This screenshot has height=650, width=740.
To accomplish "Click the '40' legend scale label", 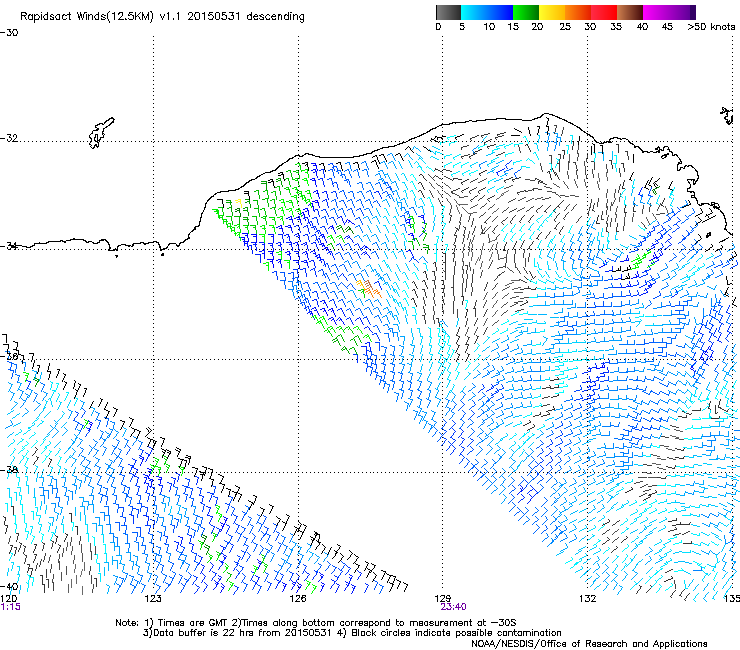I will pos(642,27).
